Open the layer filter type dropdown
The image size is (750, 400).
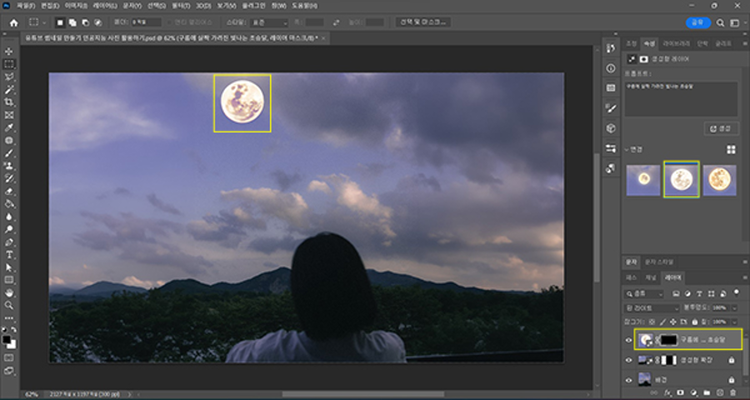644,293
